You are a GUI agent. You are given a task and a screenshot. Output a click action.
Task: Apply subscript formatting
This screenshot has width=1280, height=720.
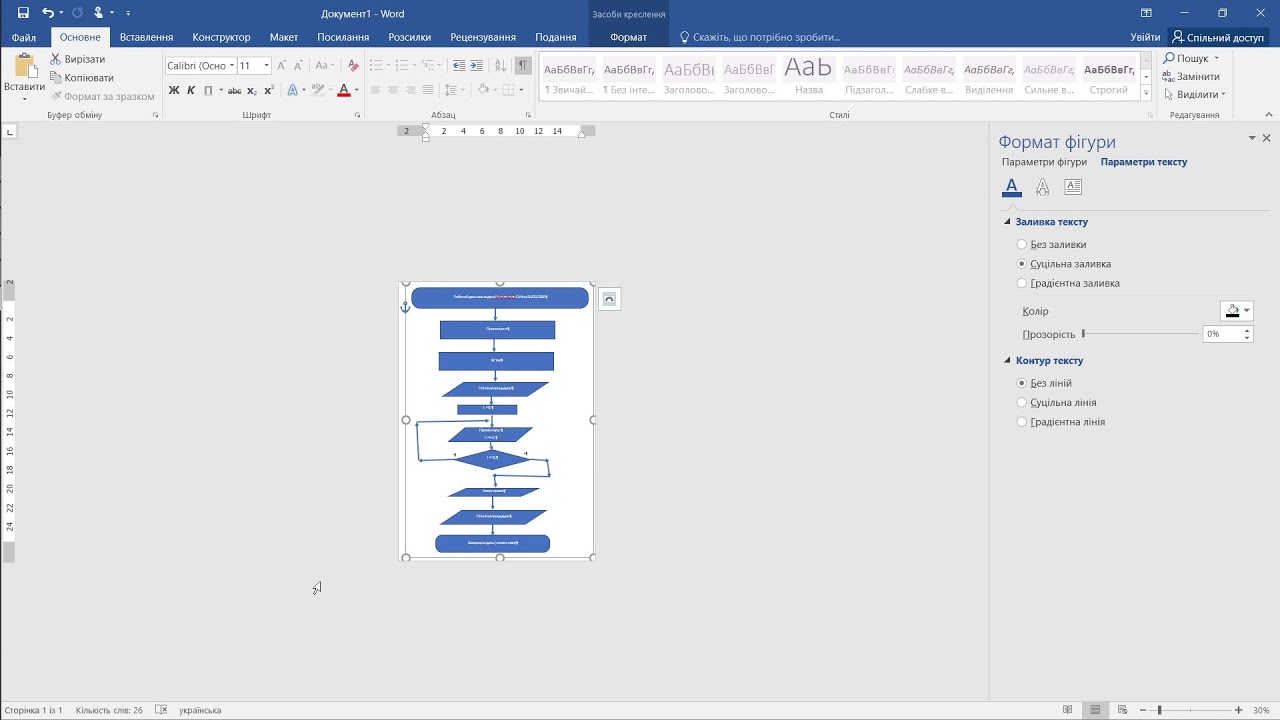pyautogui.click(x=252, y=90)
